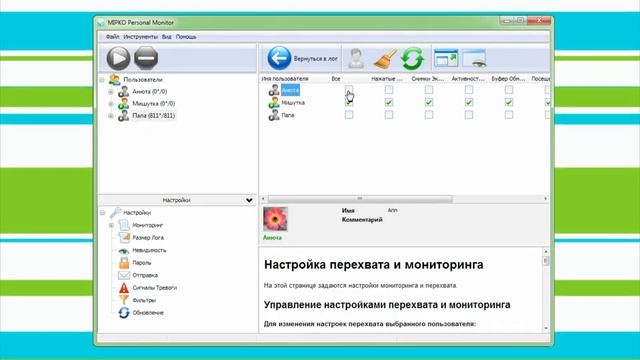Select the Мишутка row in the user table
Screen dimensions: 640x360
(293, 103)
